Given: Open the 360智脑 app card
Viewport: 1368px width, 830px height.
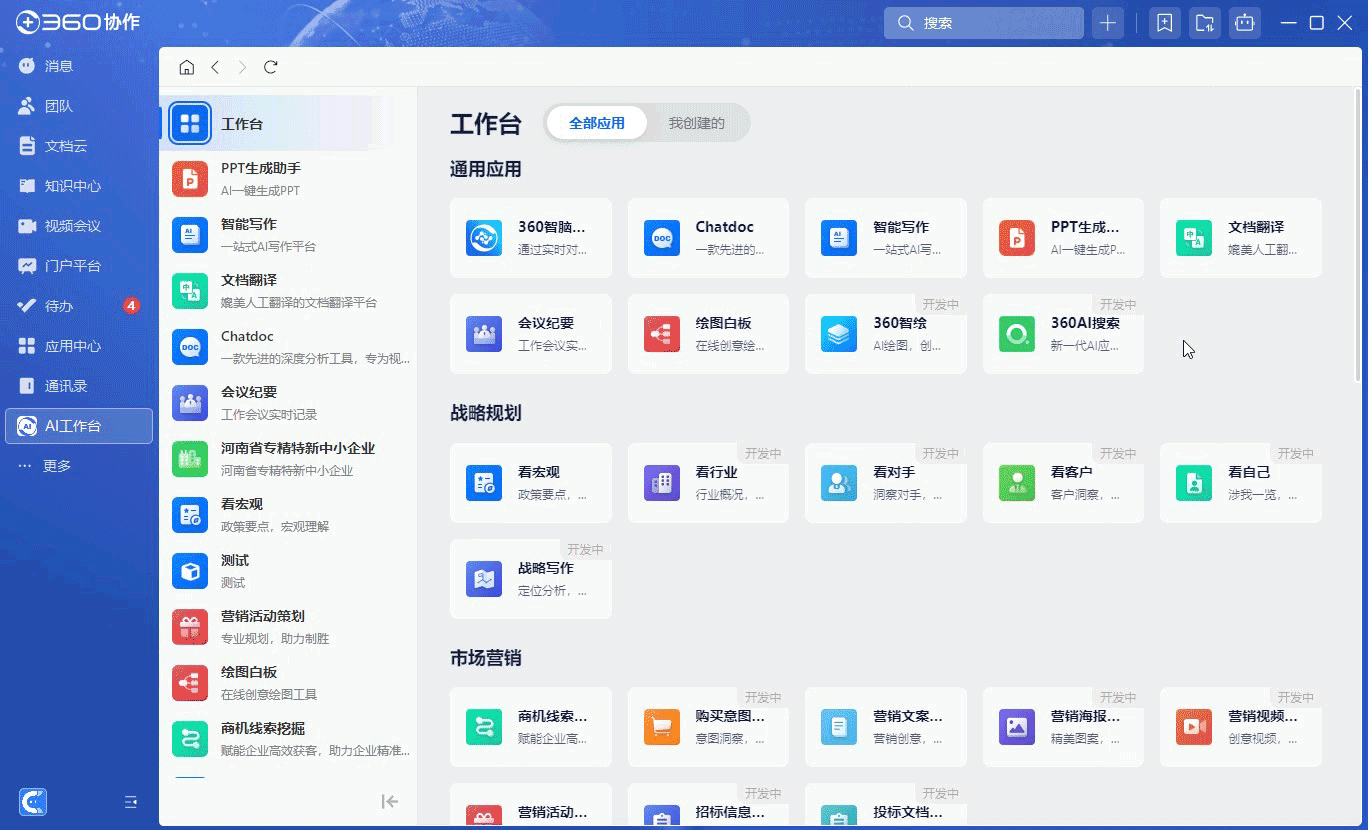Looking at the screenshot, I should (x=531, y=238).
